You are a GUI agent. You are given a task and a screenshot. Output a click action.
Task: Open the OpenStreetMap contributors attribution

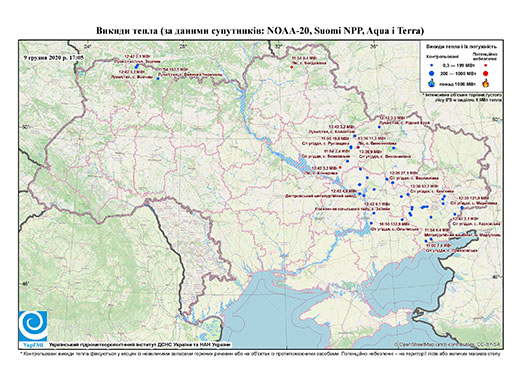pos(448,344)
